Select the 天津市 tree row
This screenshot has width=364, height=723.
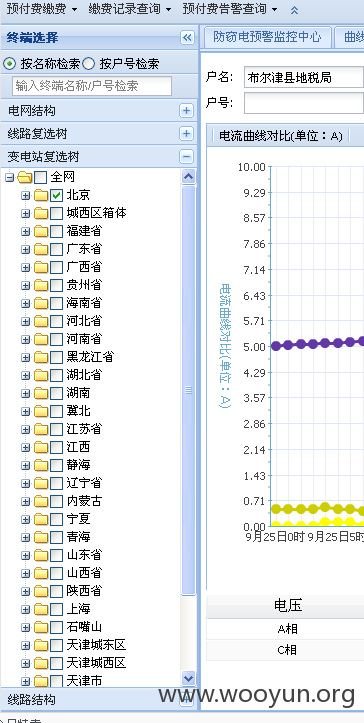pos(84,681)
